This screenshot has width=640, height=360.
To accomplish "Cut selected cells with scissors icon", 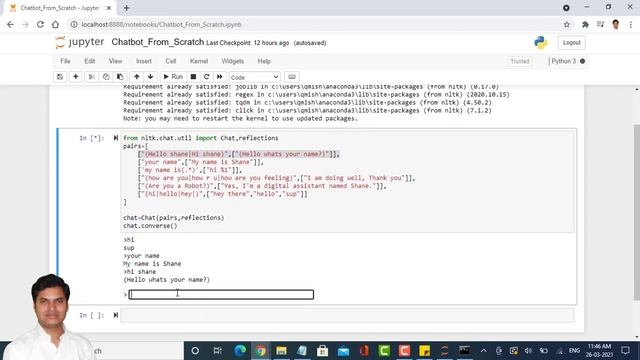I will [91, 77].
